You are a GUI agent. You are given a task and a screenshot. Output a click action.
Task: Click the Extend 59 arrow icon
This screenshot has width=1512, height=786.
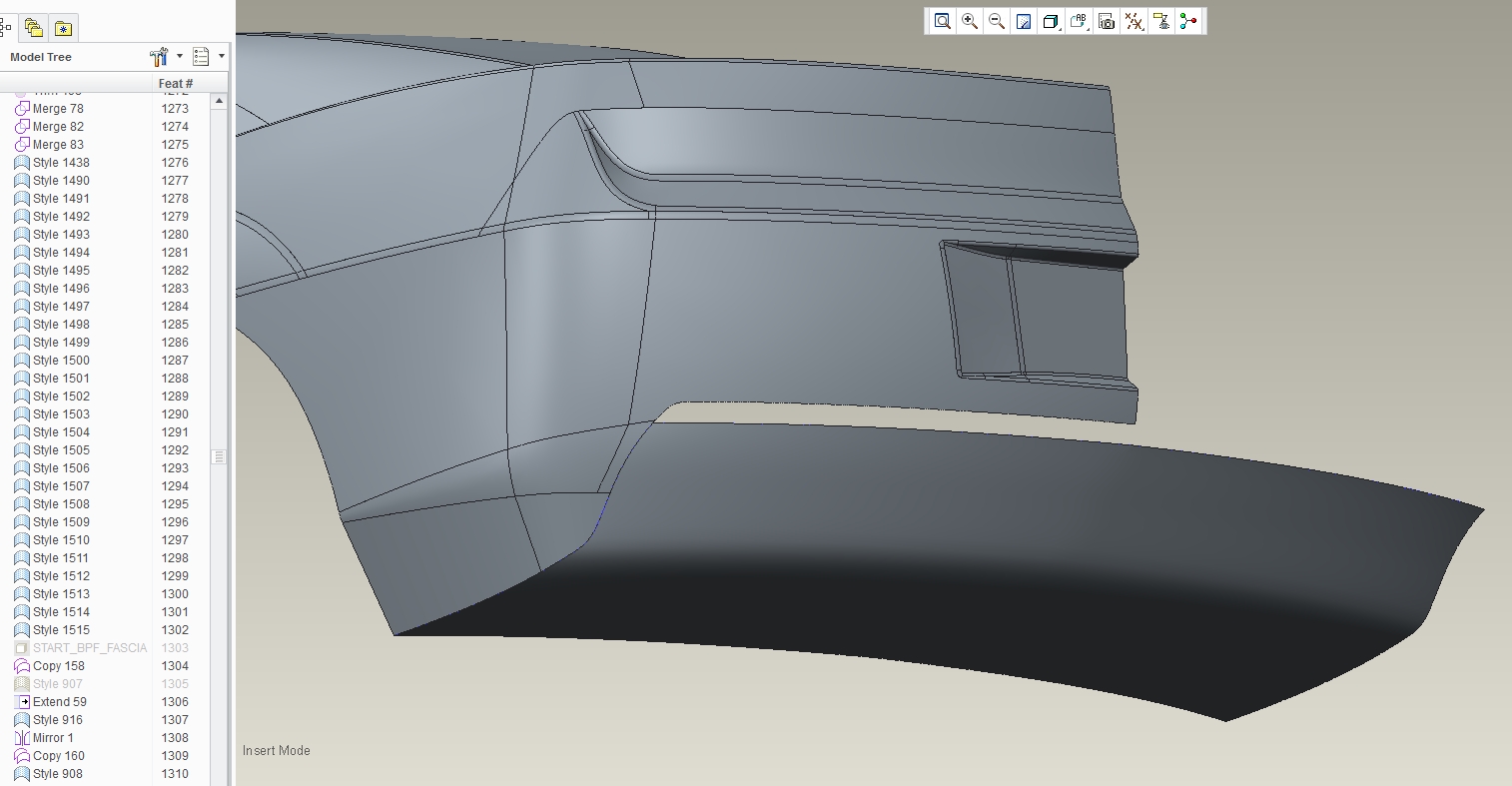pos(24,702)
